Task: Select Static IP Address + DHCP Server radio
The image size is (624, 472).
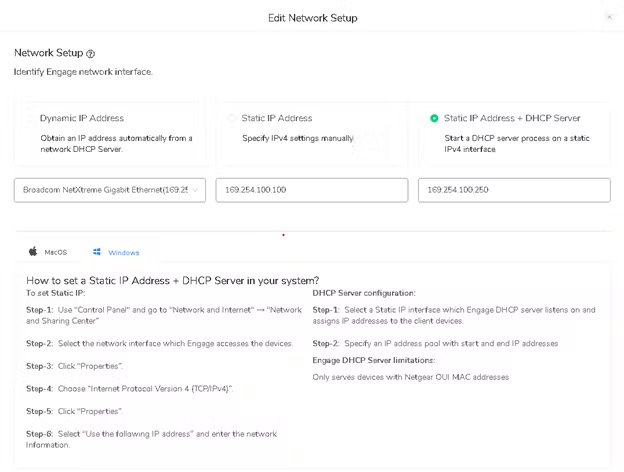Action: (x=434, y=118)
